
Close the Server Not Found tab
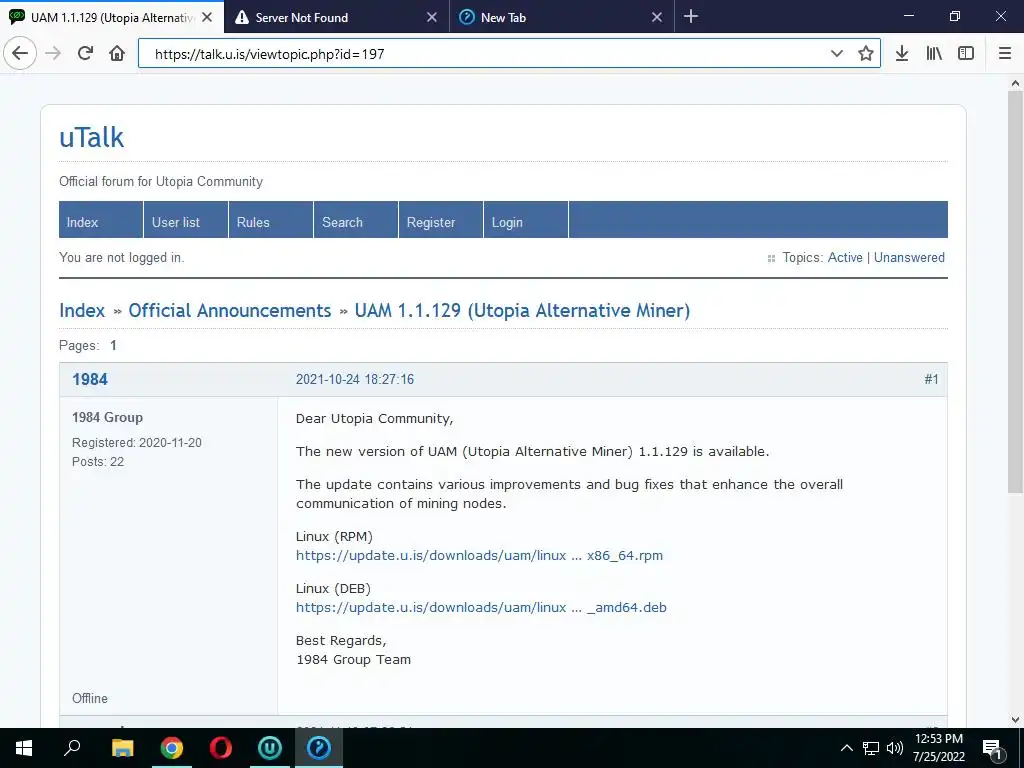pyautogui.click(x=432, y=18)
